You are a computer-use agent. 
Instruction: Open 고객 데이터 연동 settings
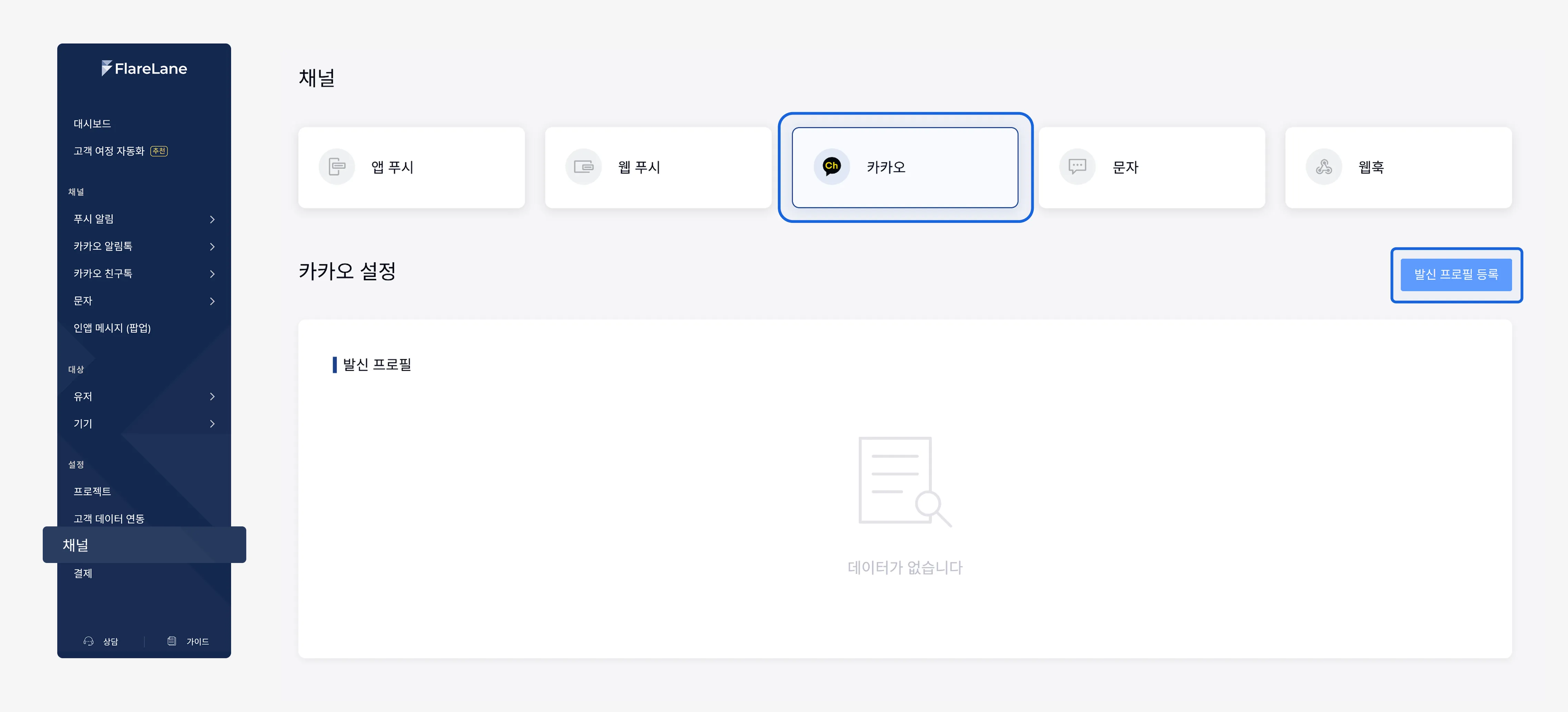109,519
